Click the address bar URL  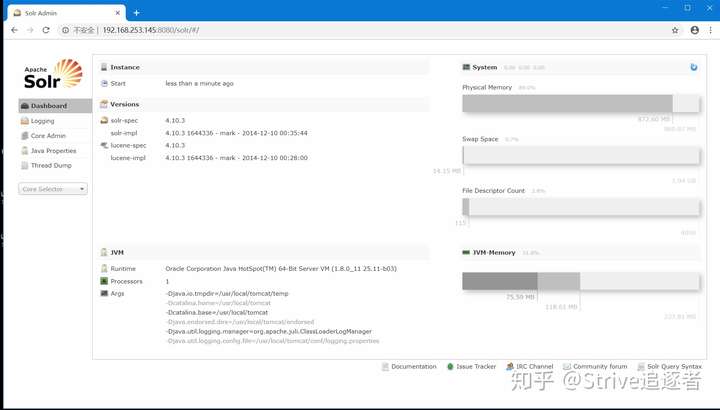click(x=151, y=30)
